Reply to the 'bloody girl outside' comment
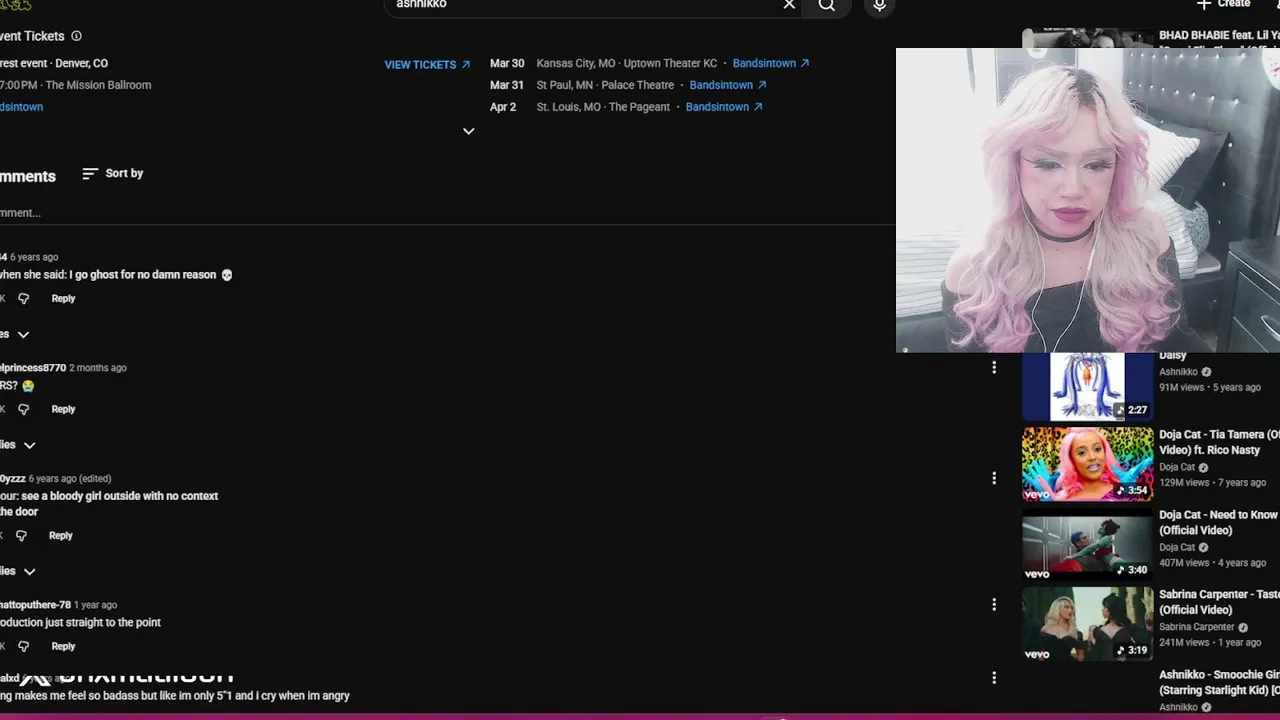 [x=61, y=536]
